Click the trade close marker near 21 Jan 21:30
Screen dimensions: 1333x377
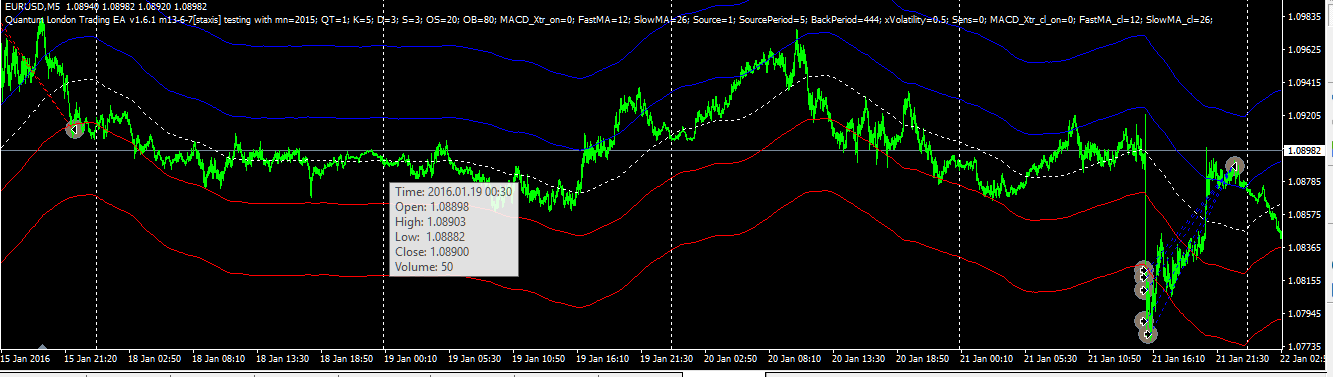tap(1235, 165)
